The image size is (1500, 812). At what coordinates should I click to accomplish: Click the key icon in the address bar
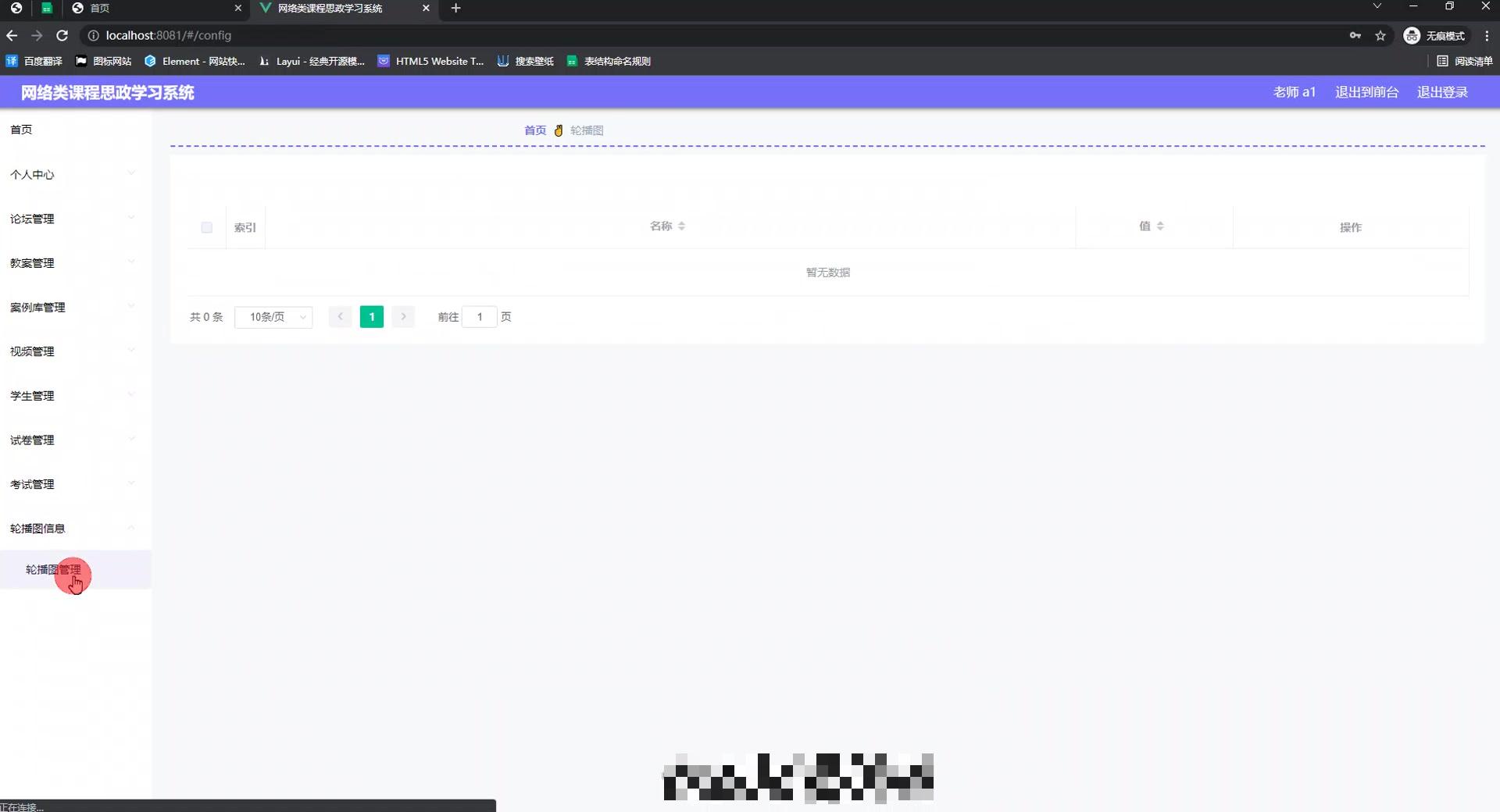click(1355, 36)
